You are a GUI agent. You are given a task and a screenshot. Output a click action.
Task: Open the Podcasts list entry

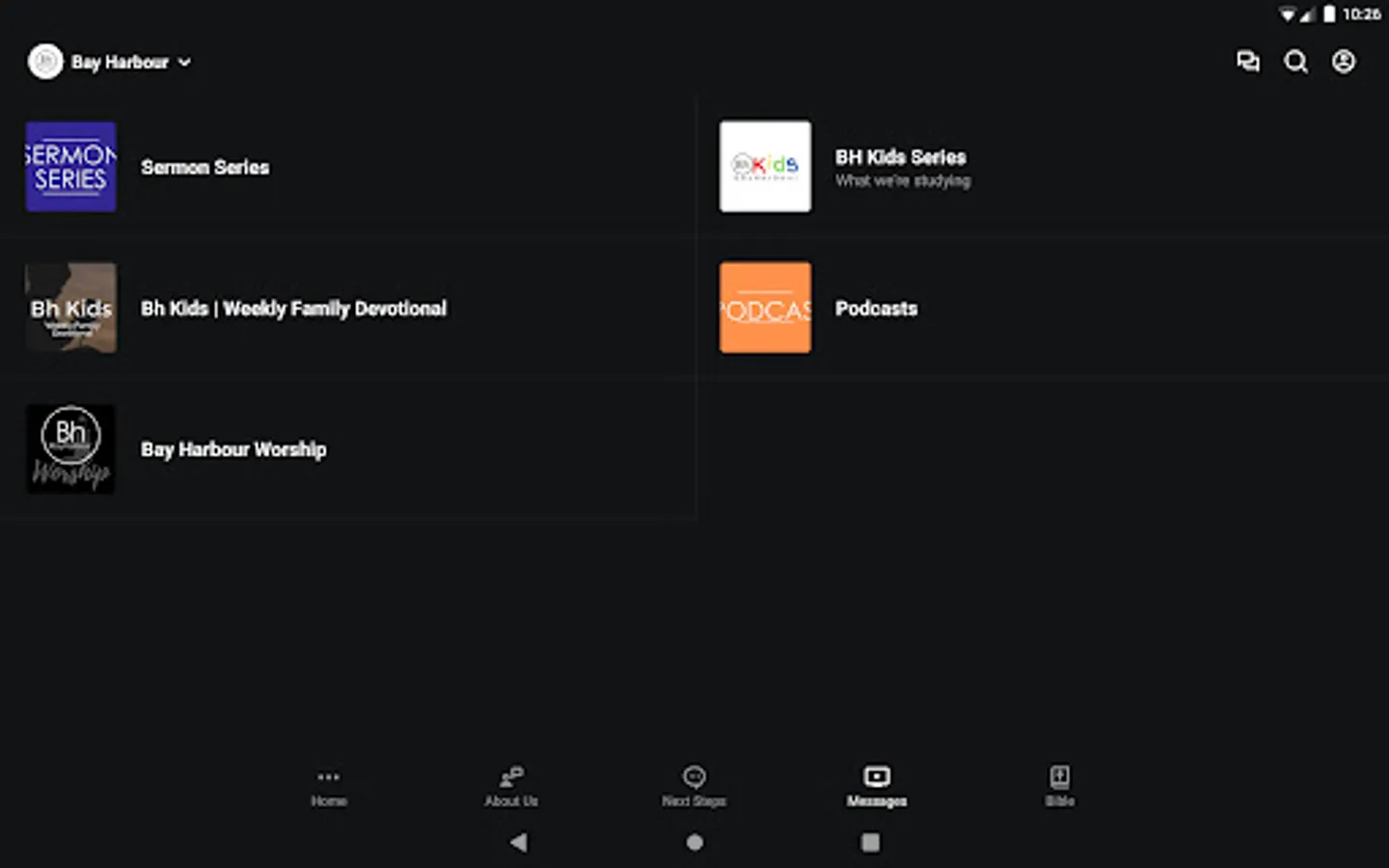coord(1042,308)
